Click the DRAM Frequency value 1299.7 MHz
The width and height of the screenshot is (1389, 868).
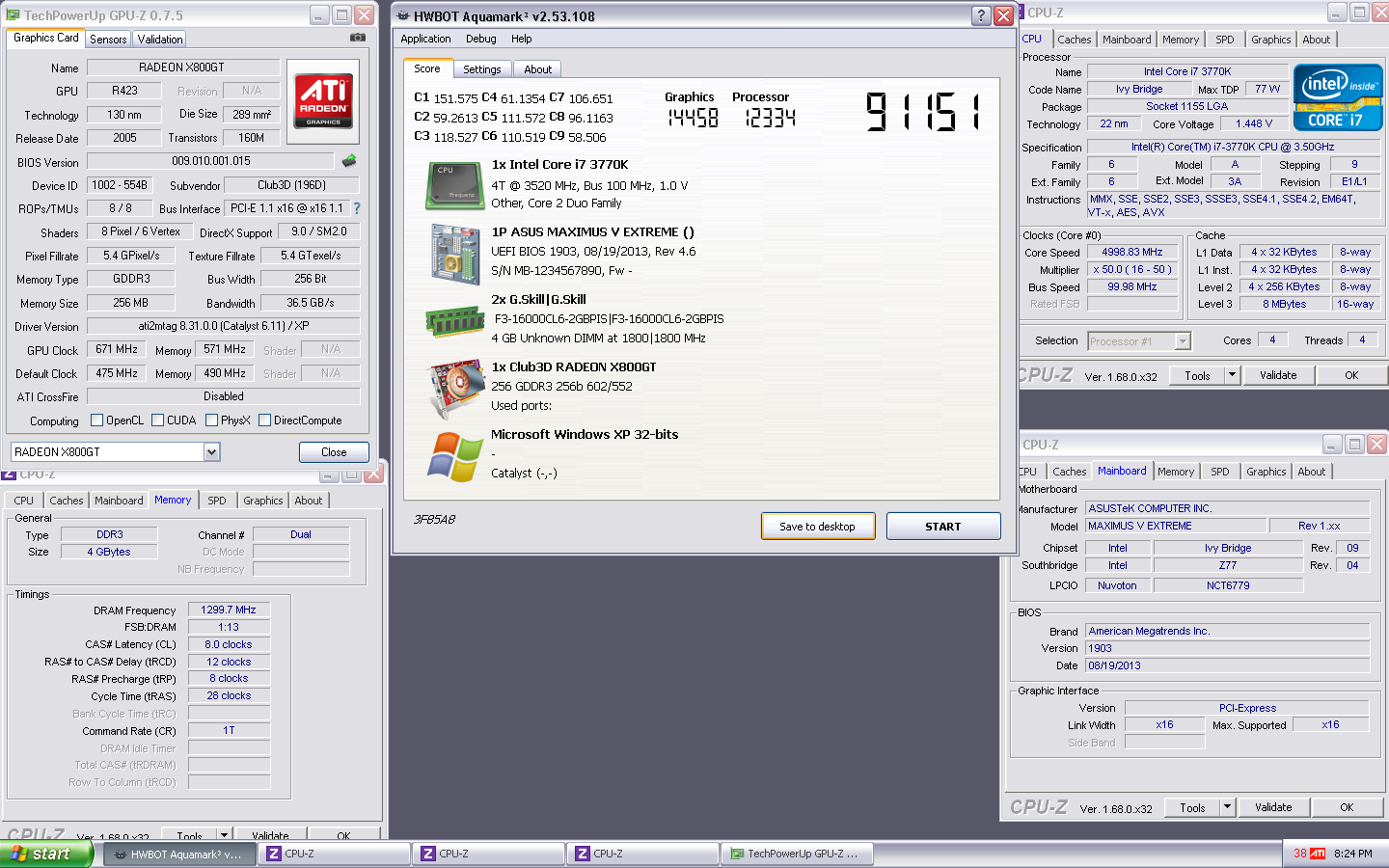(229, 610)
